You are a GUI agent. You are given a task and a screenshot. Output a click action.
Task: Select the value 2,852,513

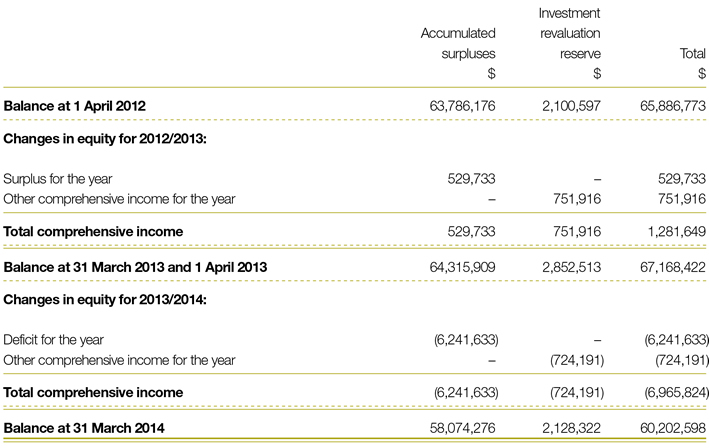pyautogui.click(x=569, y=266)
